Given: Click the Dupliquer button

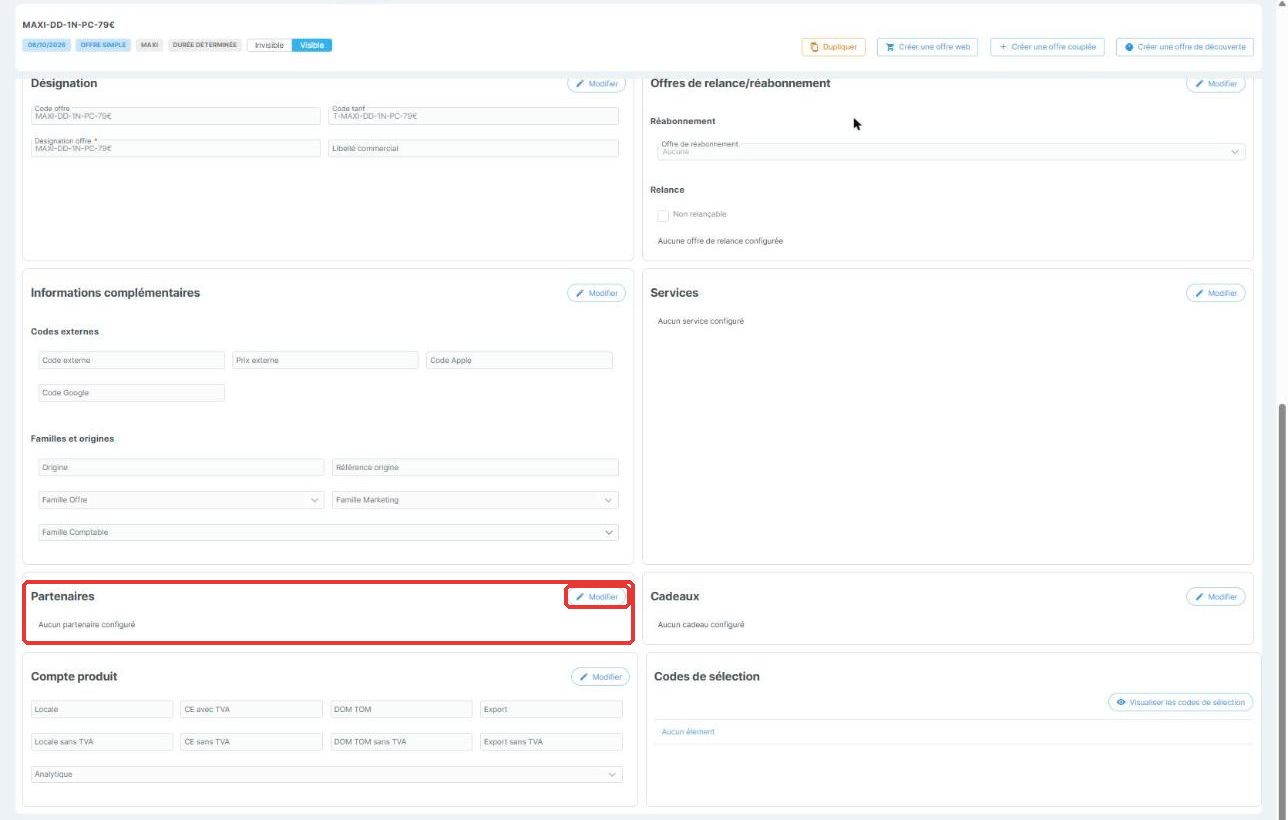Looking at the screenshot, I should point(833,47).
